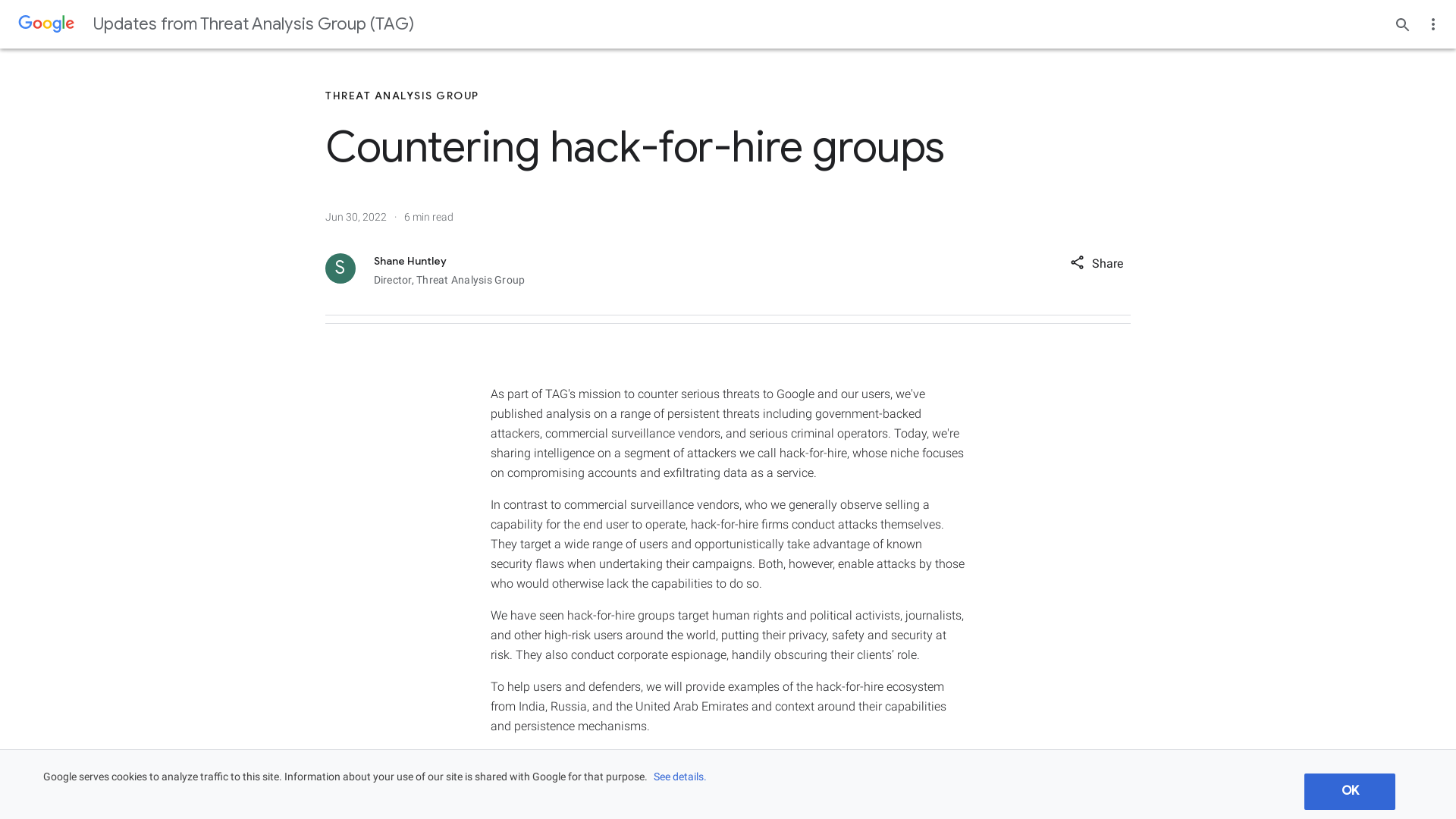
Task: Open the article title "Countering hack-for-hire groups"
Action: [634, 147]
